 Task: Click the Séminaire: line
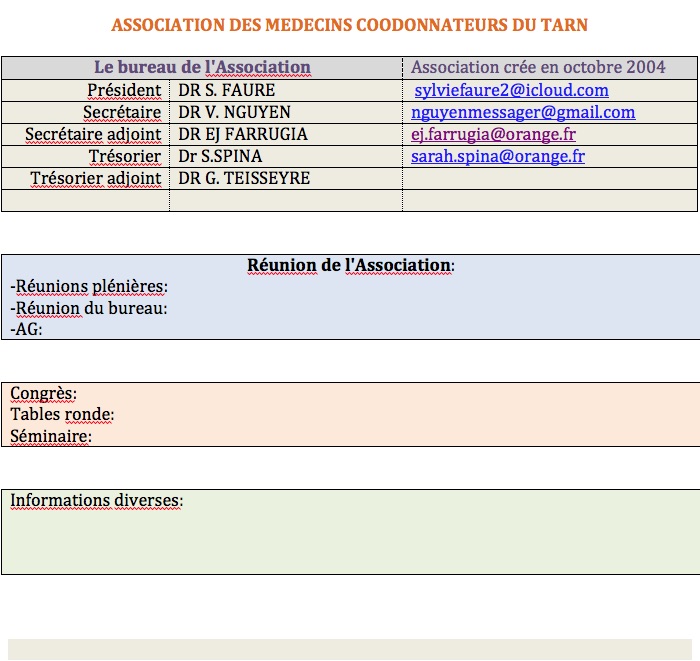click(51, 437)
